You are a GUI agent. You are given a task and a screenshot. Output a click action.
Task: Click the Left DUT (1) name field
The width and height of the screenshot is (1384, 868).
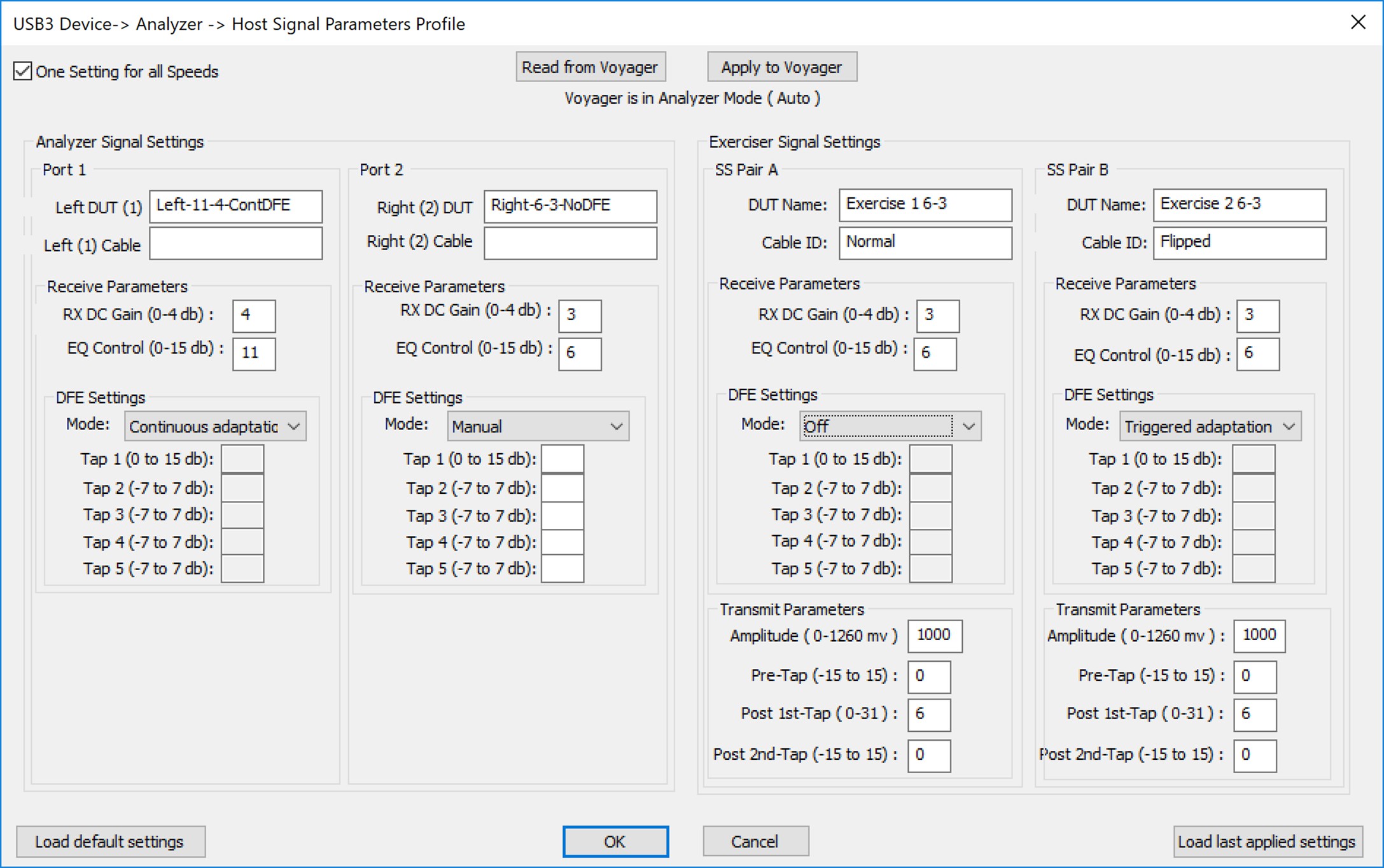(236, 206)
